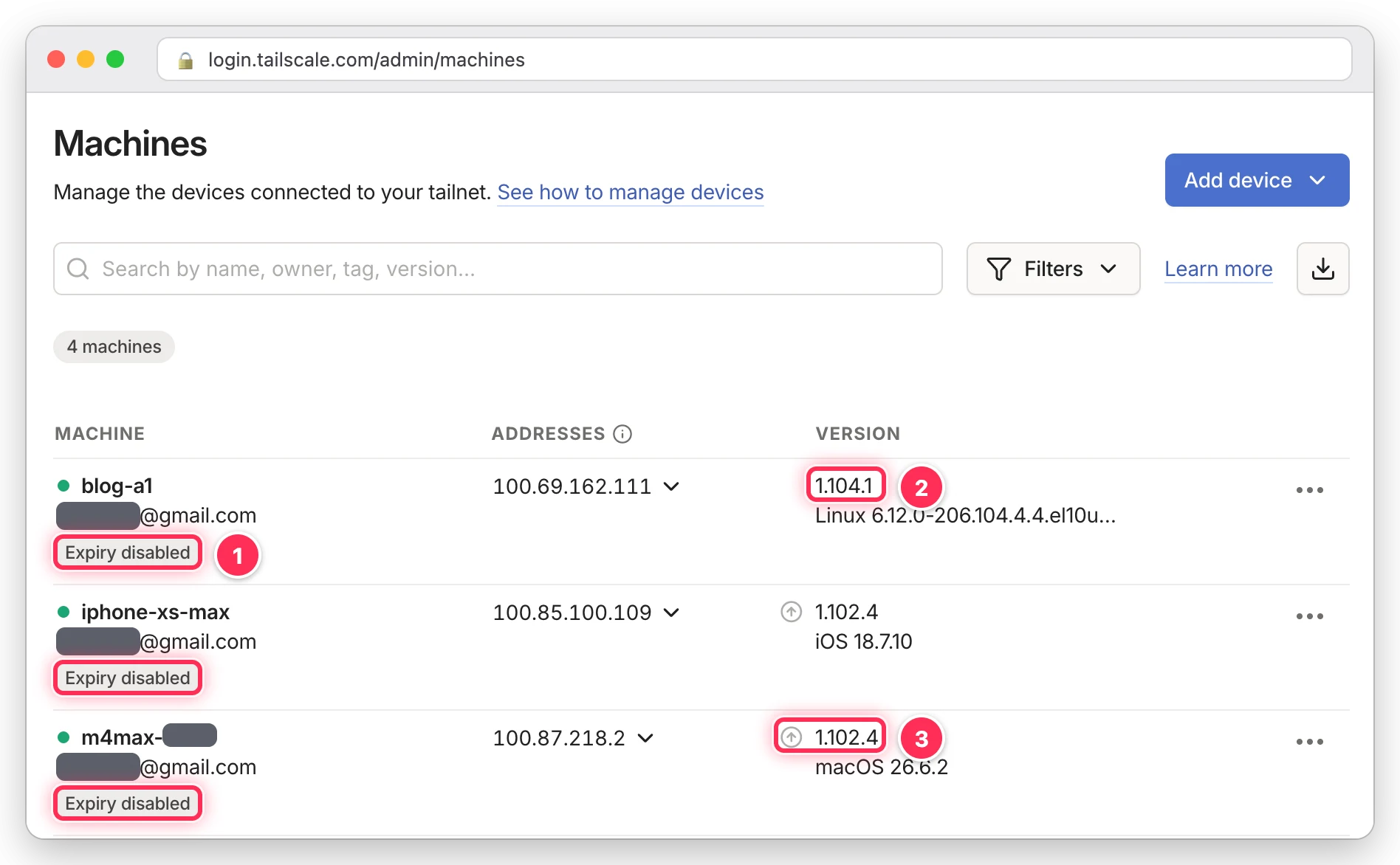This screenshot has width=1400, height=865.
Task: Click Expiry disabled badge under m4max
Action: tap(128, 804)
